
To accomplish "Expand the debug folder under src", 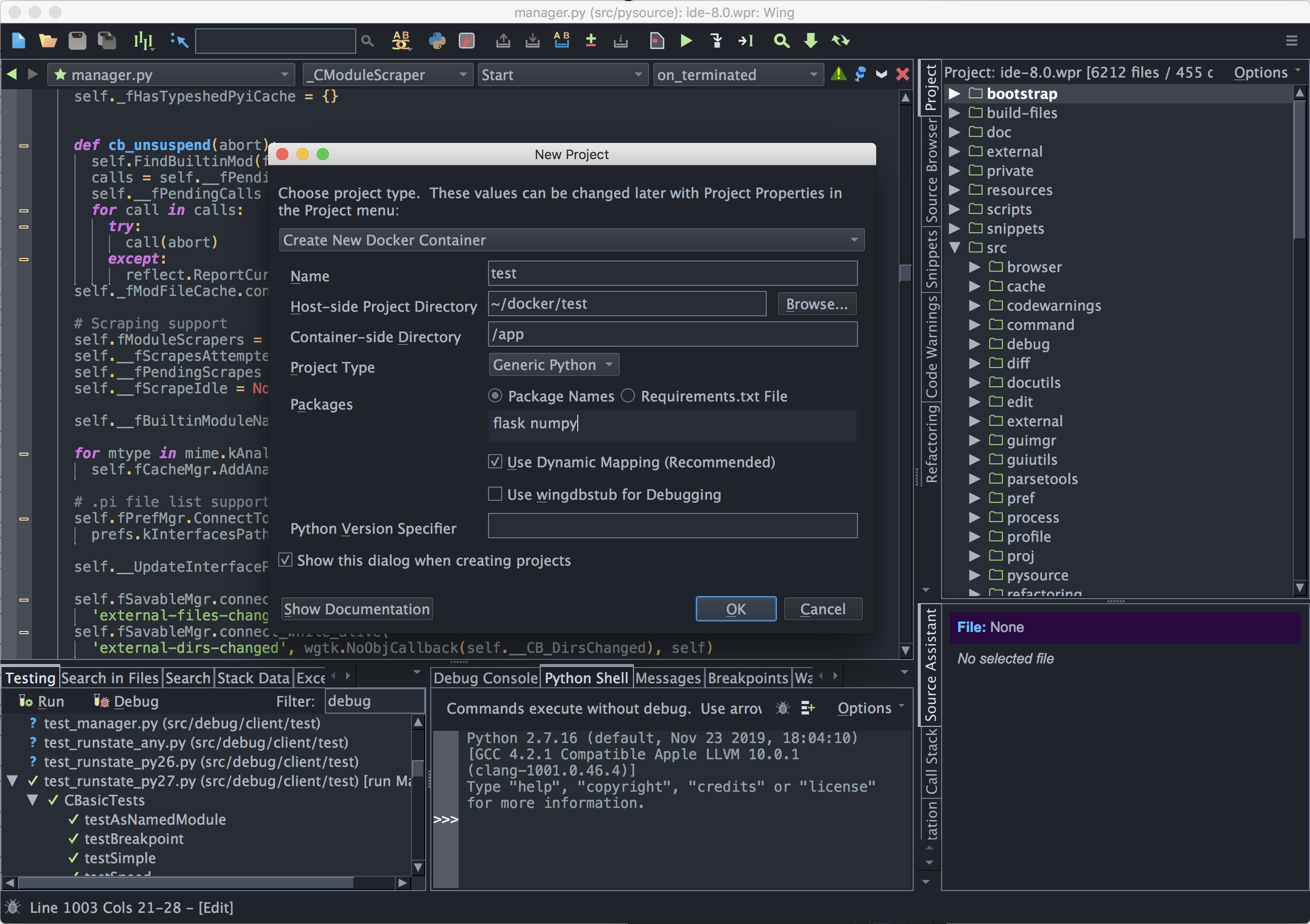I will [x=975, y=344].
